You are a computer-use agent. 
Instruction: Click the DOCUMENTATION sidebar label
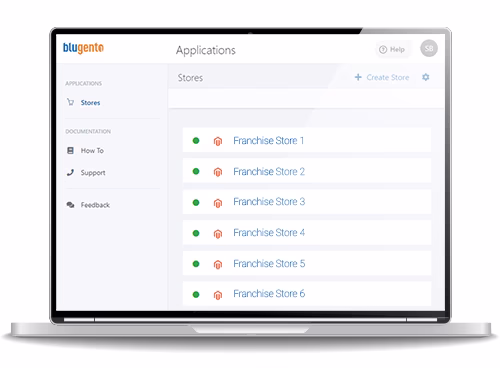(x=88, y=131)
